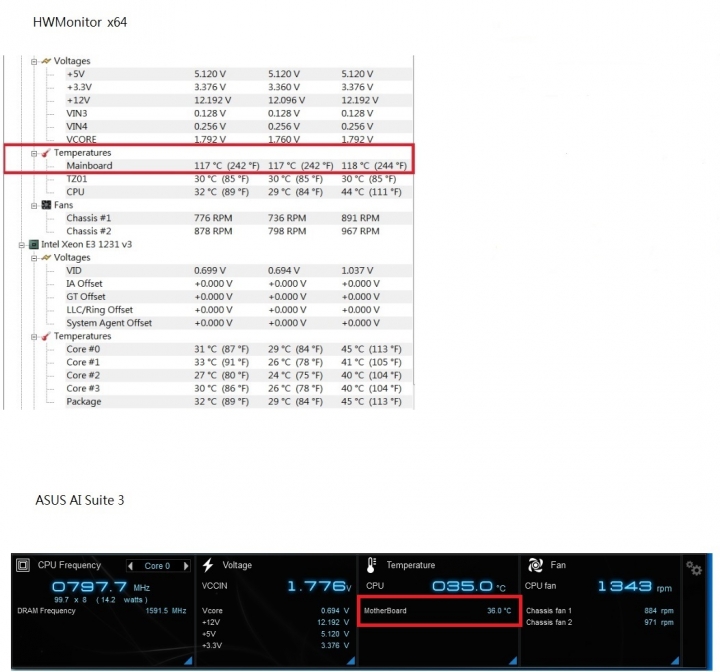Select the VIN3 row

coord(239,113)
